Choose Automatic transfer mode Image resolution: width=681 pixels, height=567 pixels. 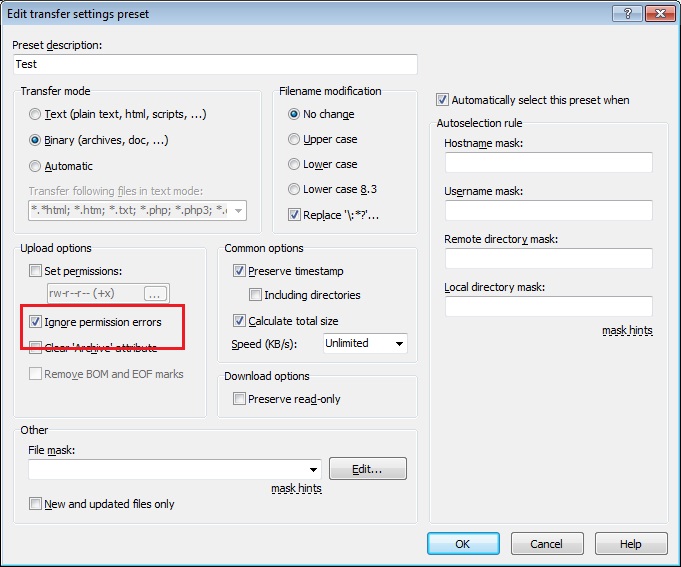[37, 166]
